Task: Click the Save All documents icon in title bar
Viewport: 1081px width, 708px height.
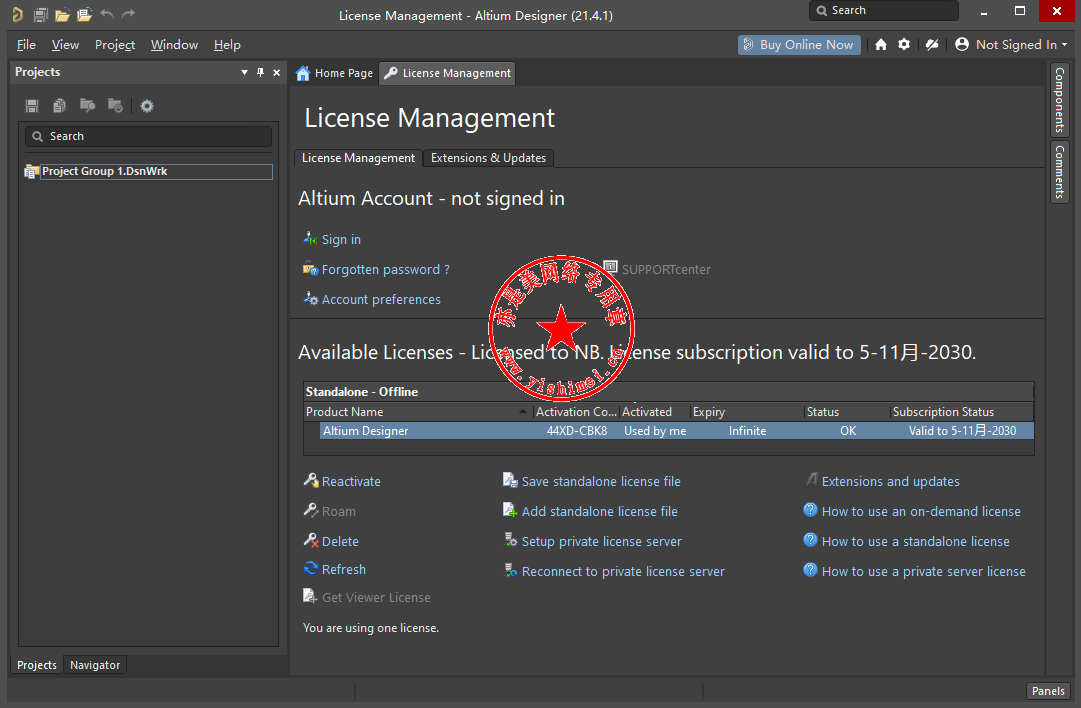Action: point(41,14)
